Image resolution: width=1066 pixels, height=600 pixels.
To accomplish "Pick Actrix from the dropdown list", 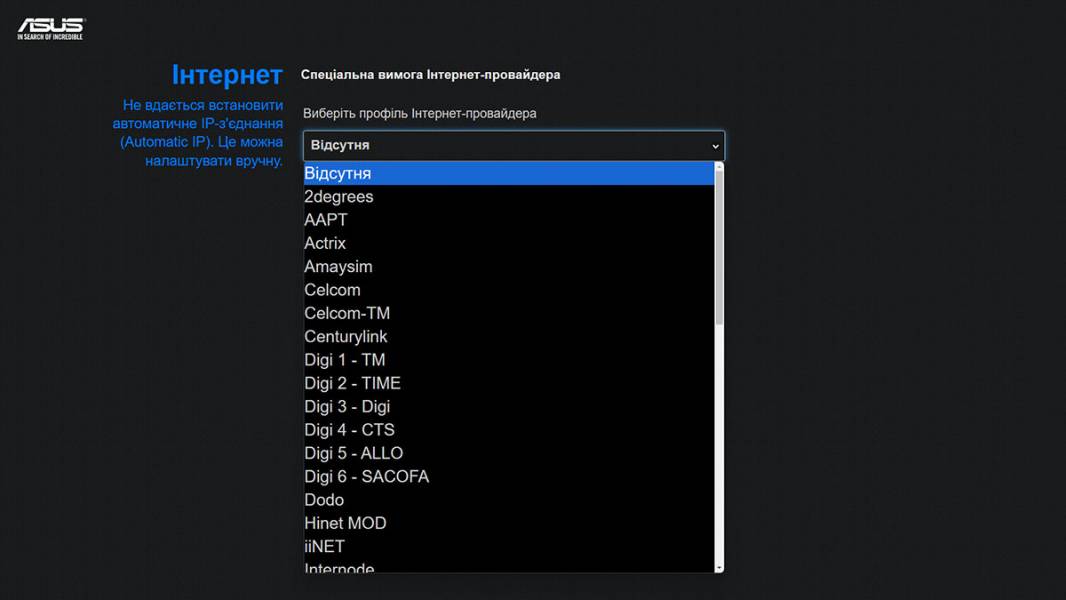I will [x=509, y=243].
